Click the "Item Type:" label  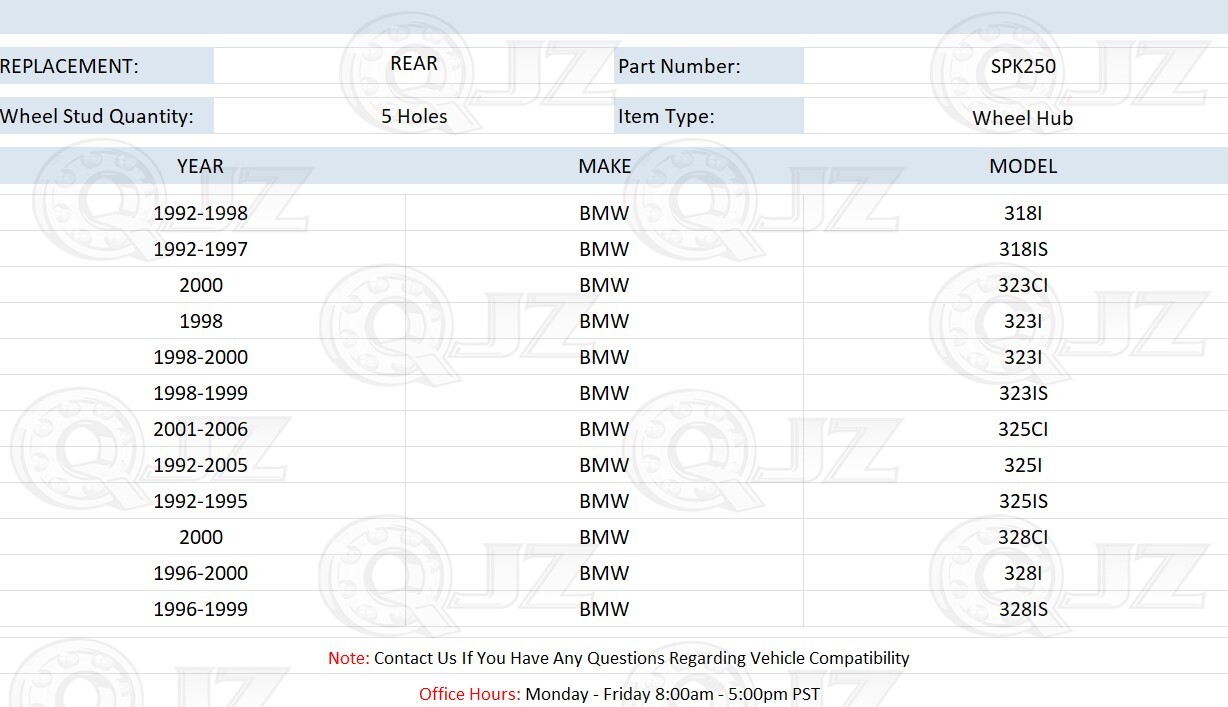coord(666,116)
